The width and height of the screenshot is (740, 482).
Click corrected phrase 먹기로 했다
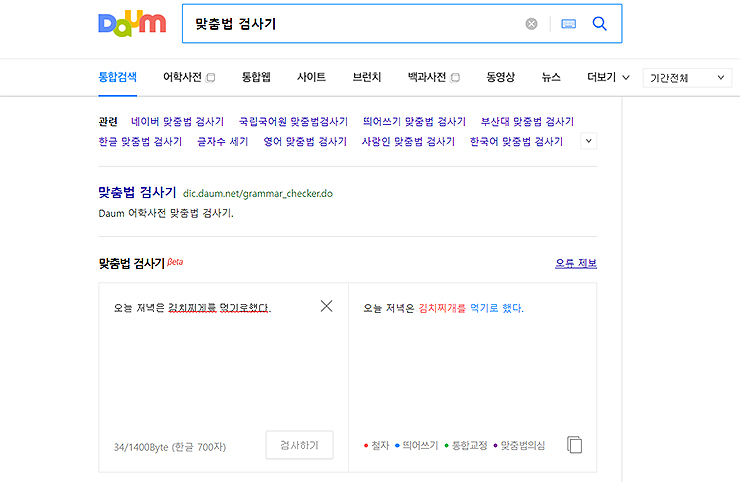click(496, 308)
